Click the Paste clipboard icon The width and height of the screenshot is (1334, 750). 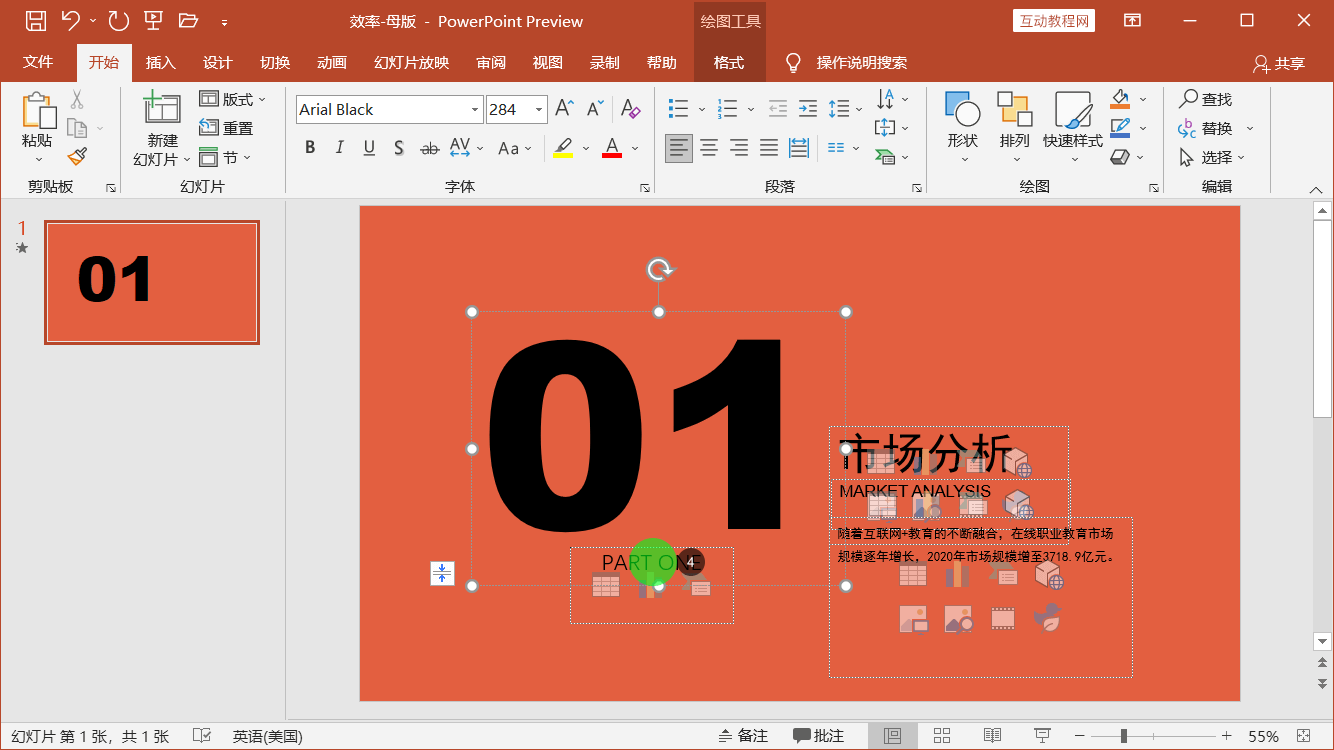38,111
